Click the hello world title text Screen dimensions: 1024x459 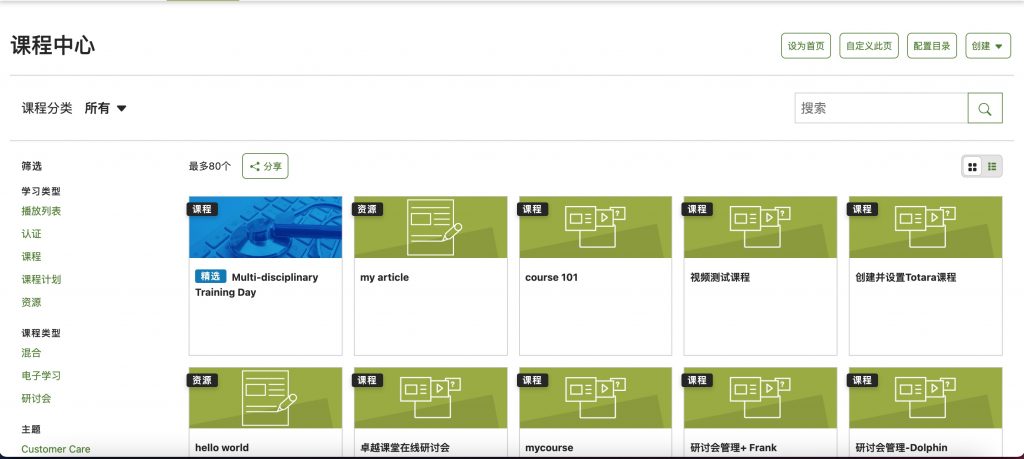click(x=221, y=448)
